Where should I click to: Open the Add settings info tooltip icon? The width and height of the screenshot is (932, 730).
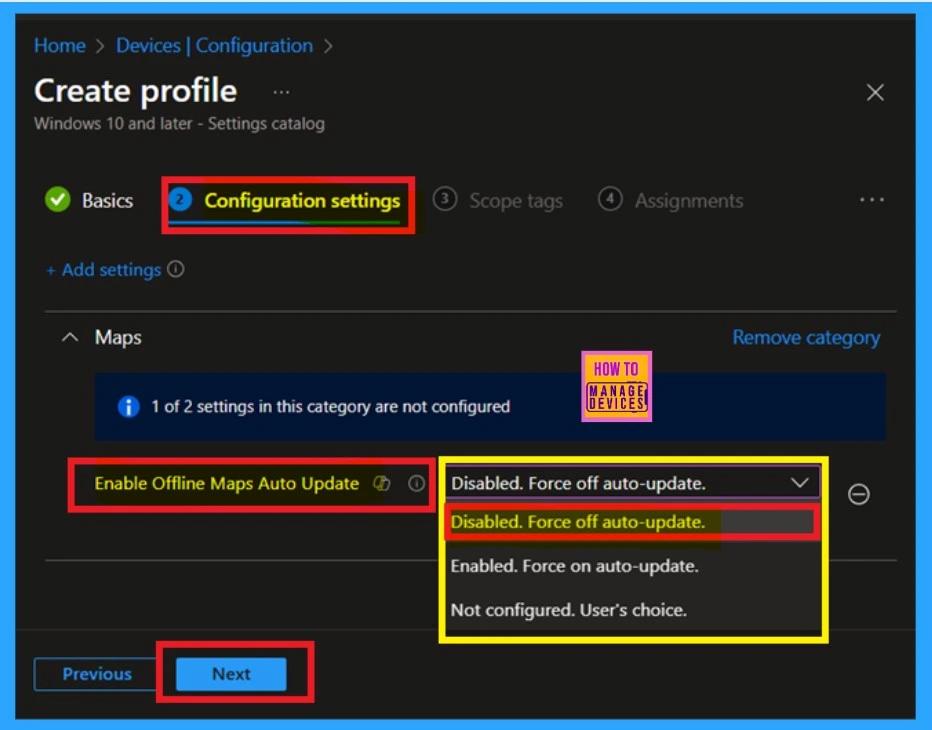point(175,269)
